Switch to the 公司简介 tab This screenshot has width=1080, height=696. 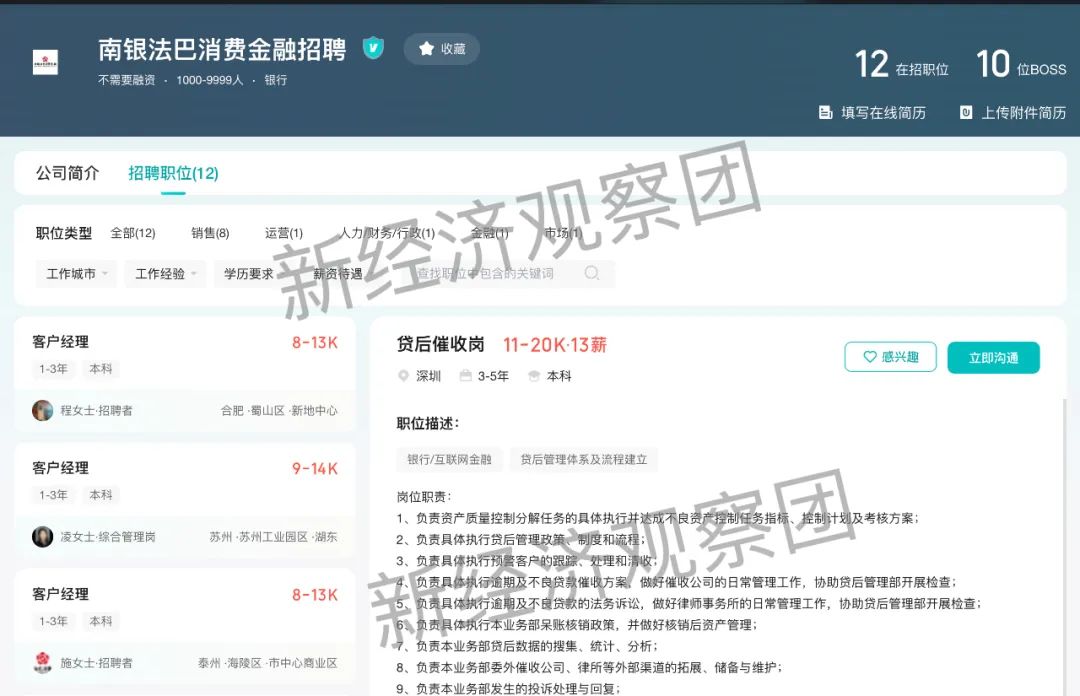pos(68,173)
